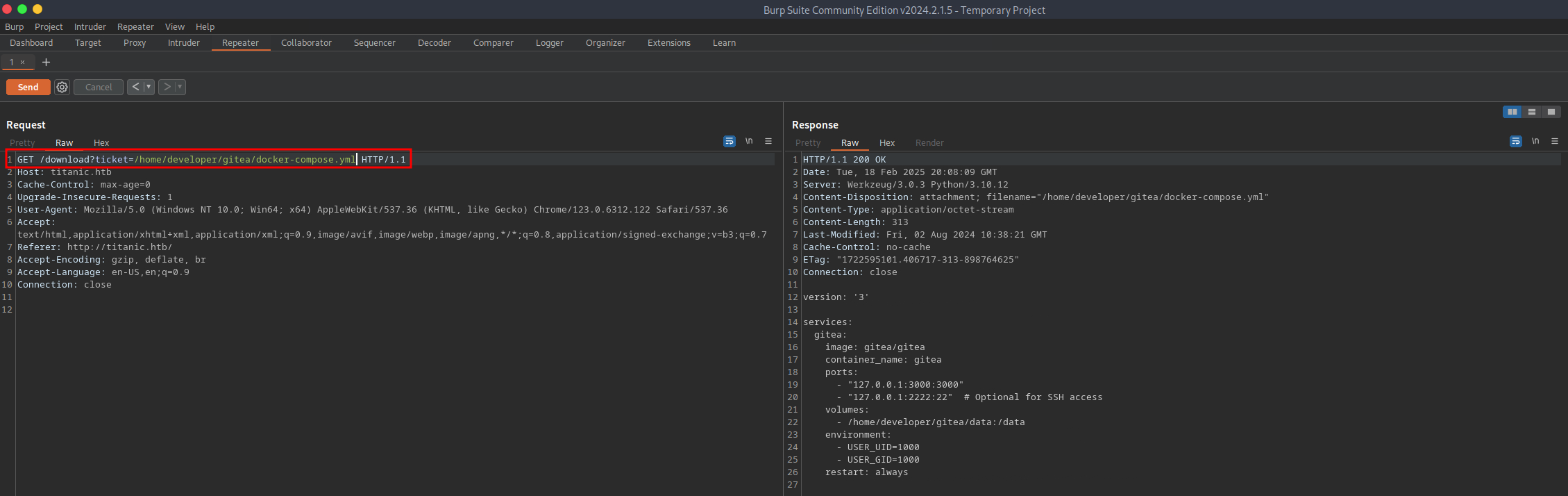Open the Project menu
Viewport: 1568px width, 496px height.
49,26
